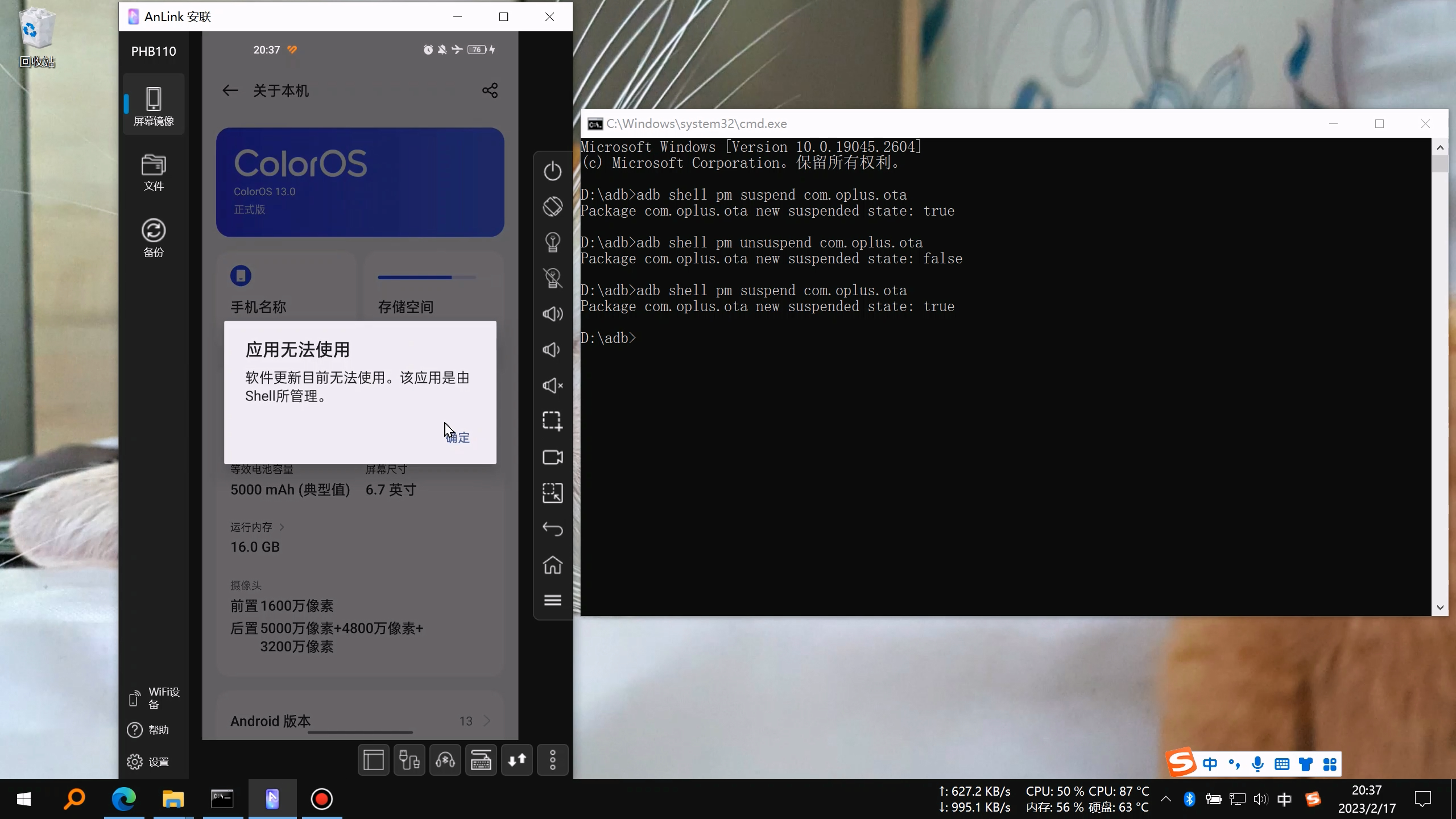Open the volume tray icon
This screenshot has height=819, width=1456.
[1260, 799]
